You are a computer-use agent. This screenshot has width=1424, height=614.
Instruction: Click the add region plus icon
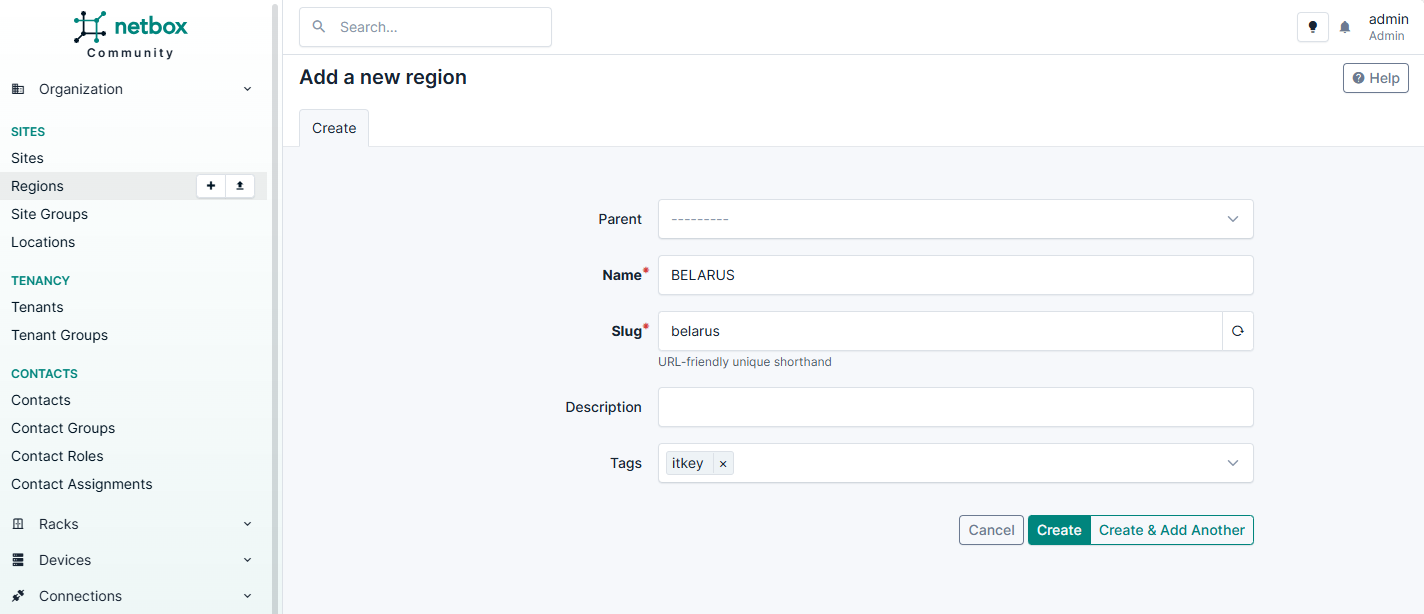pyautogui.click(x=211, y=186)
